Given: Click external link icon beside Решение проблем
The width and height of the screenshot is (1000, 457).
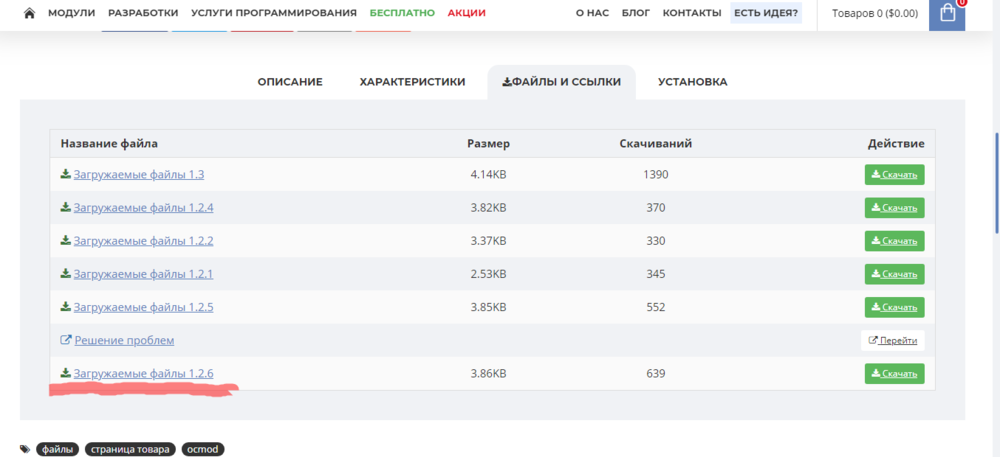Looking at the screenshot, I should 66,340.
